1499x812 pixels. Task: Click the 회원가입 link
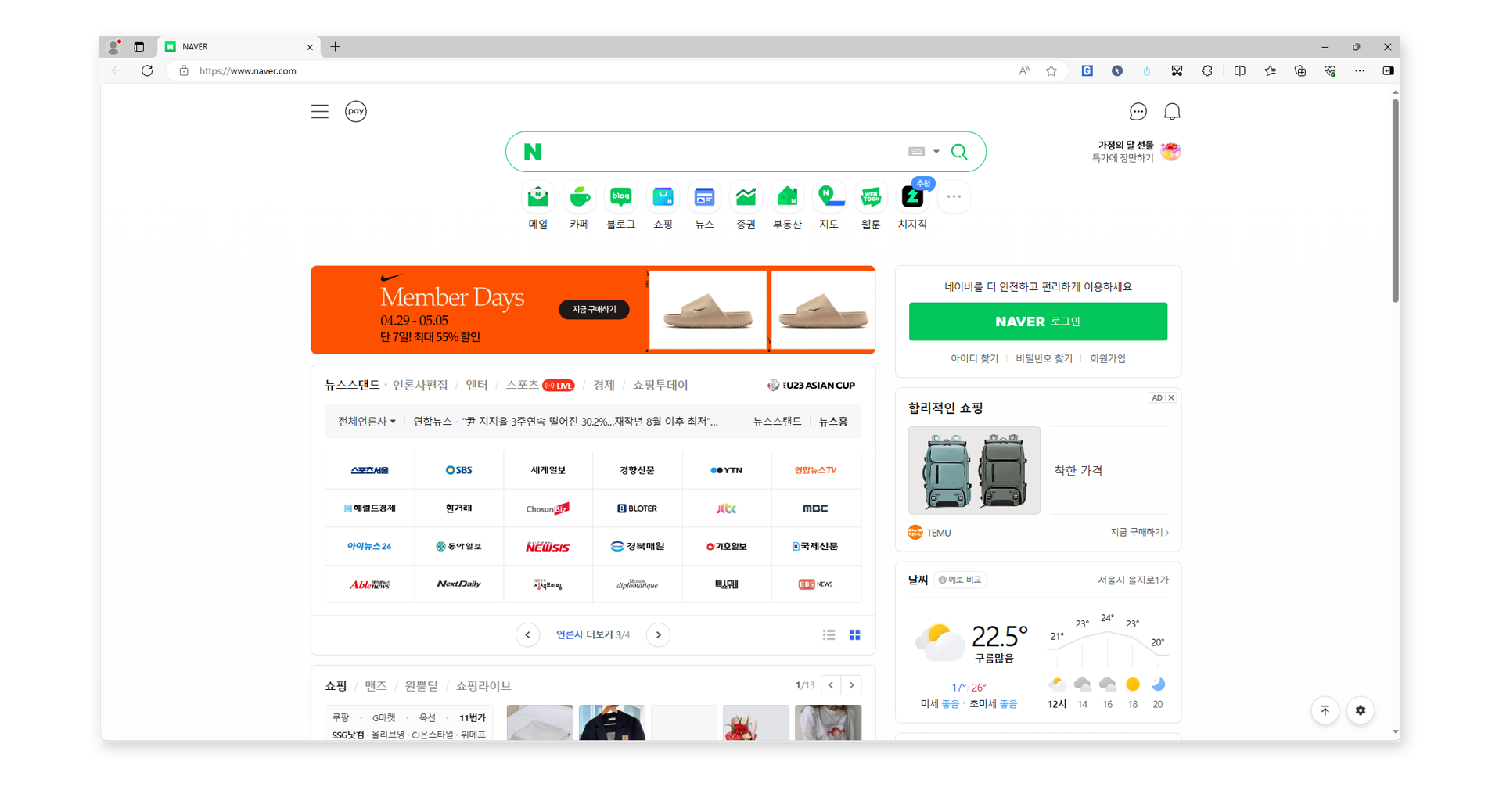pos(1107,358)
